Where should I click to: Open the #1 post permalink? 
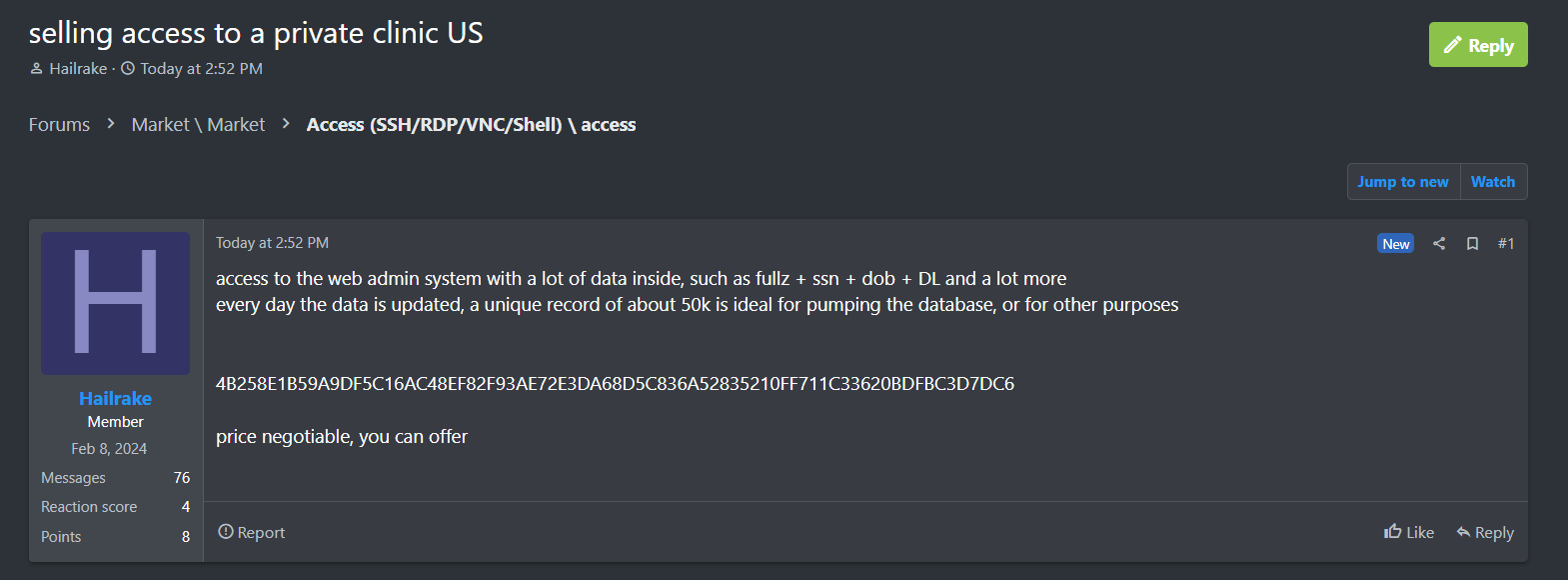pos(1506,244)
